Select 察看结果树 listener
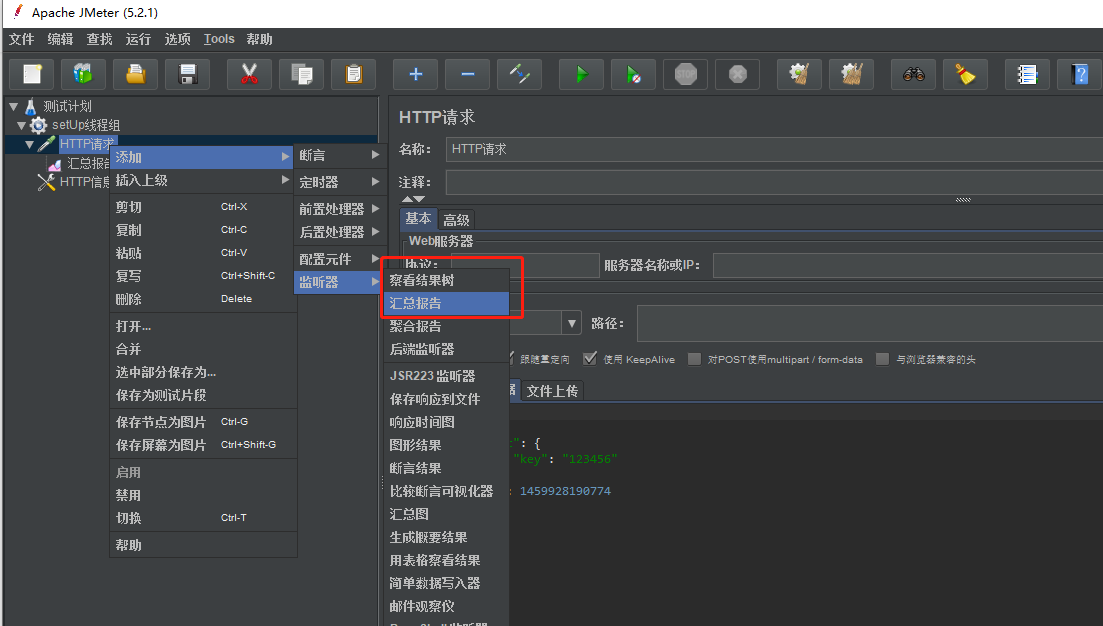The height and width of the screenshot is (626, 1103). (x=447, y=280)
